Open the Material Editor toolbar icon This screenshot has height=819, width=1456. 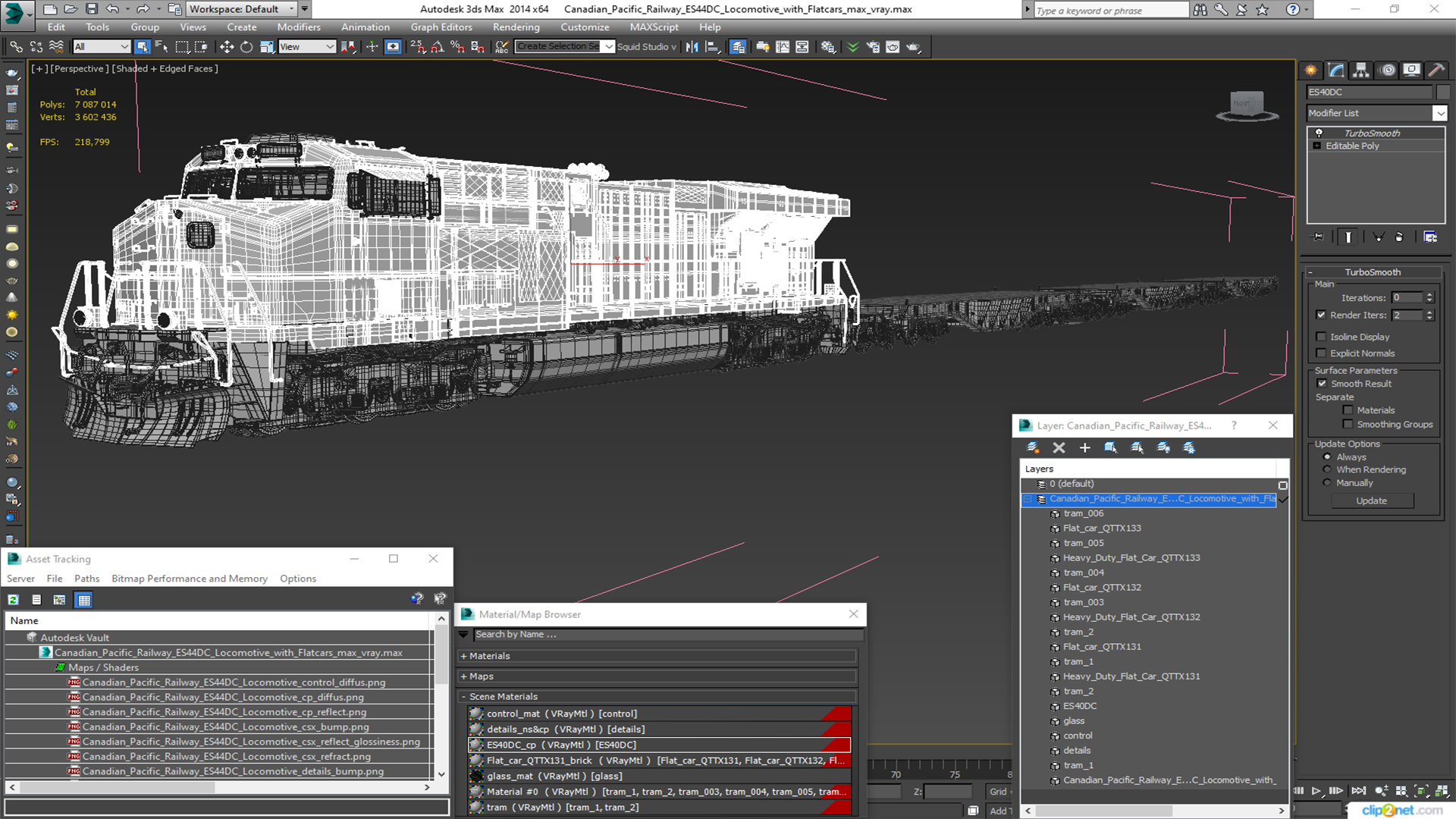(828, 47)
